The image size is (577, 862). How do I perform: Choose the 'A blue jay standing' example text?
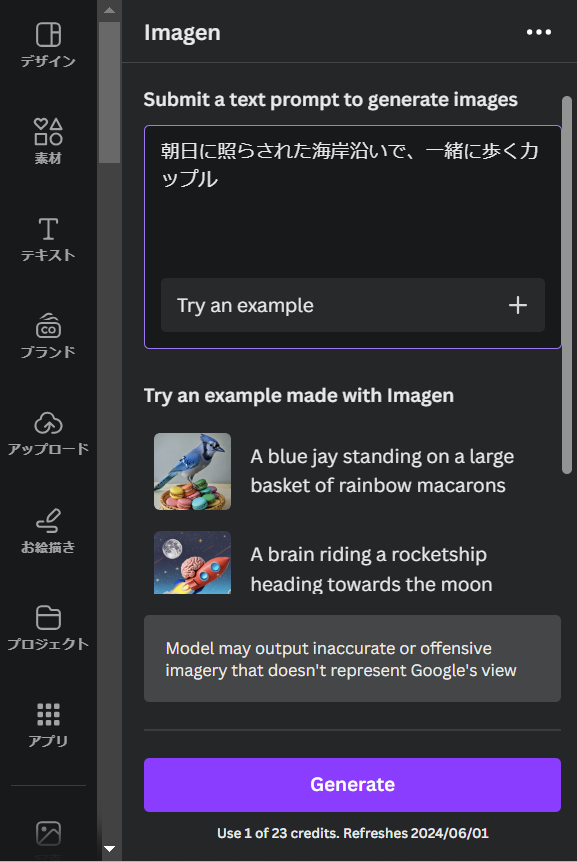point(382,471)
